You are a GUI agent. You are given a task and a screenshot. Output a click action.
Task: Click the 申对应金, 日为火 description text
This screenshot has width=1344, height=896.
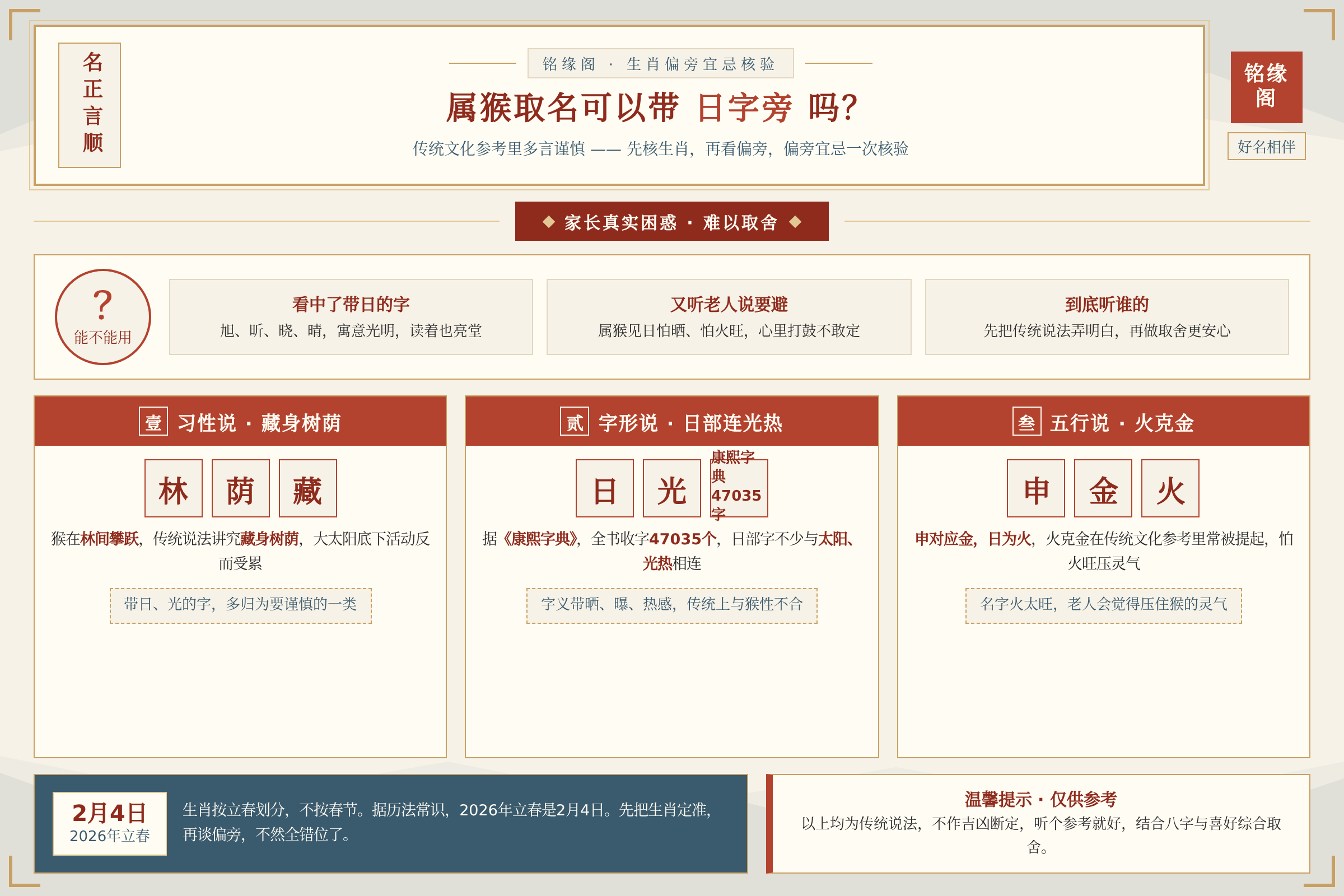pos(1103,551)
